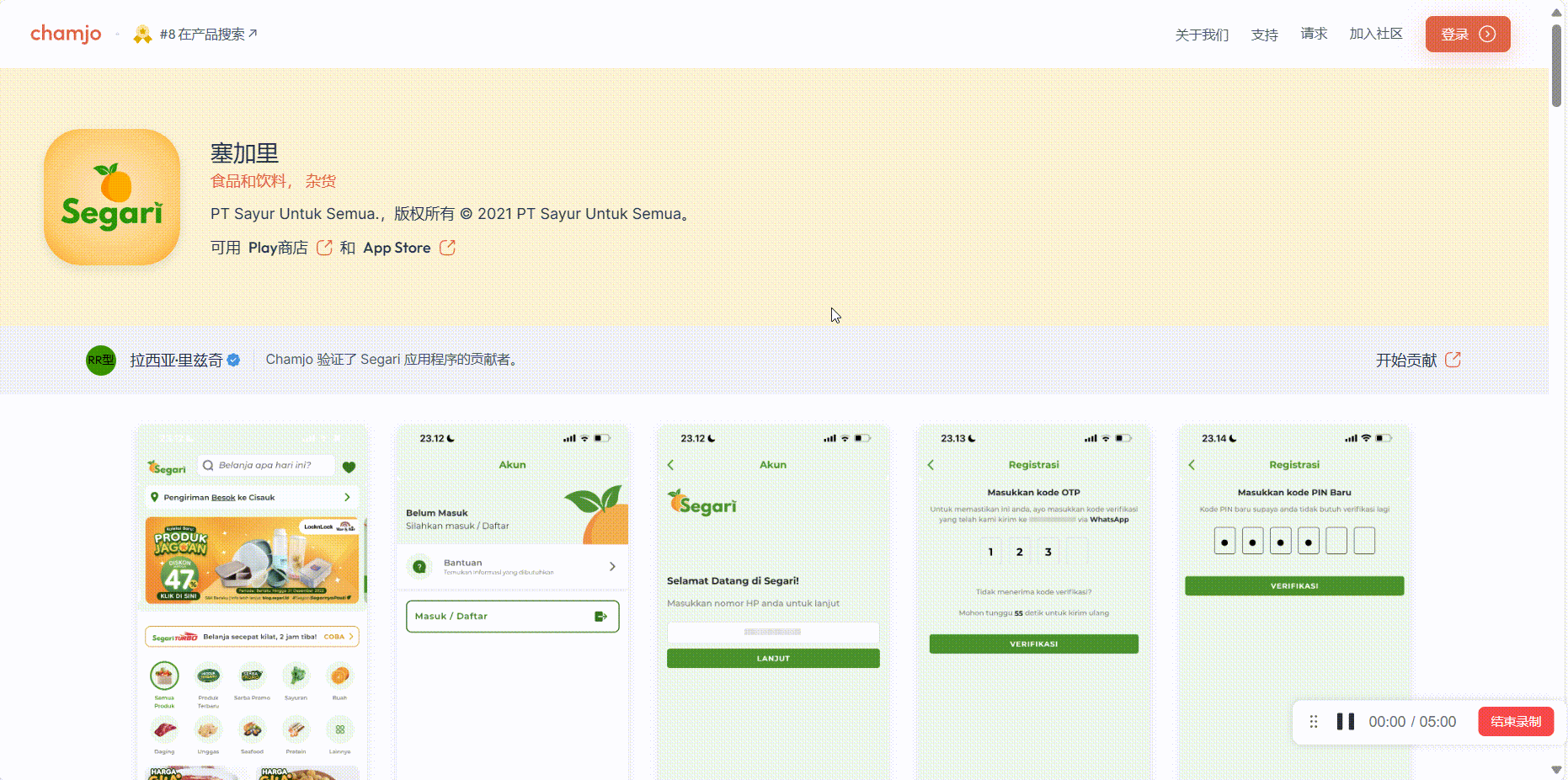
Task: Expand the Bantuan row chevron
Action: tap(612, 567)
